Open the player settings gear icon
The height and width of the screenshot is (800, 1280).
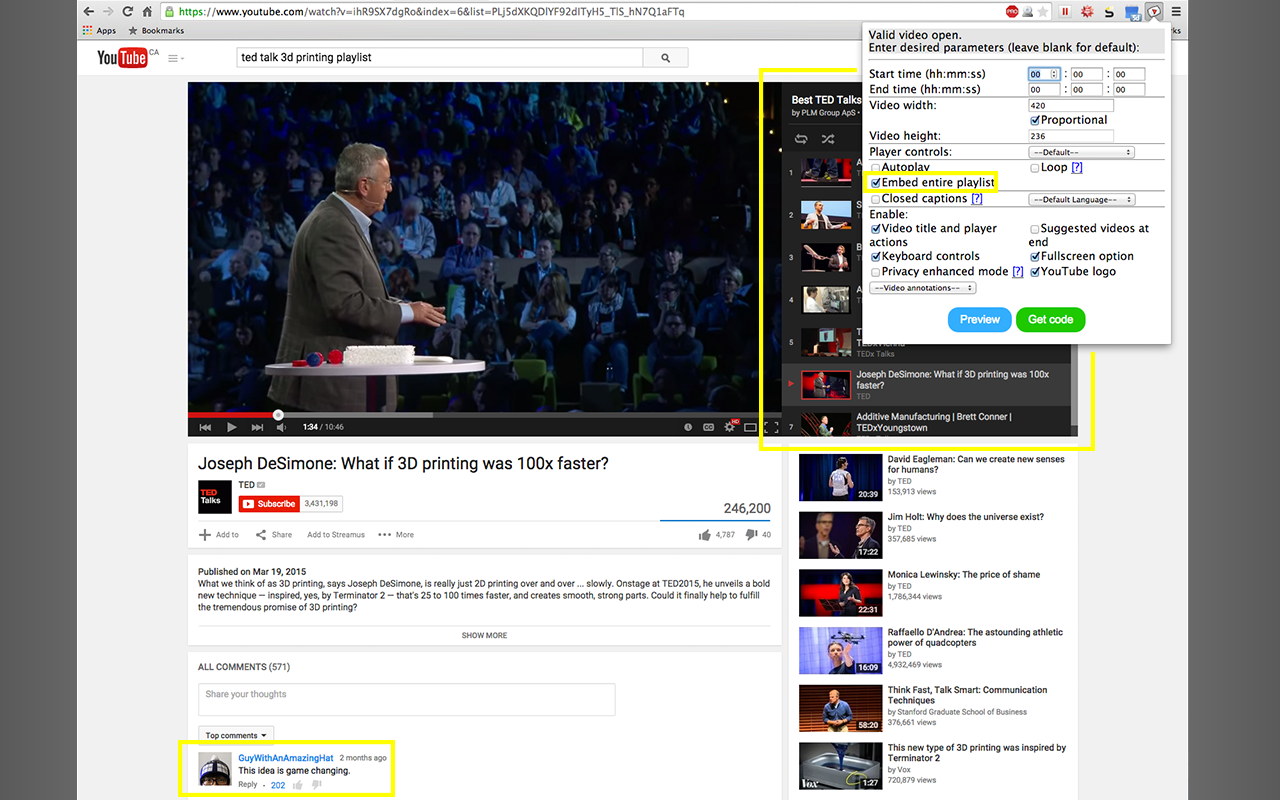(x=730, y=427)
